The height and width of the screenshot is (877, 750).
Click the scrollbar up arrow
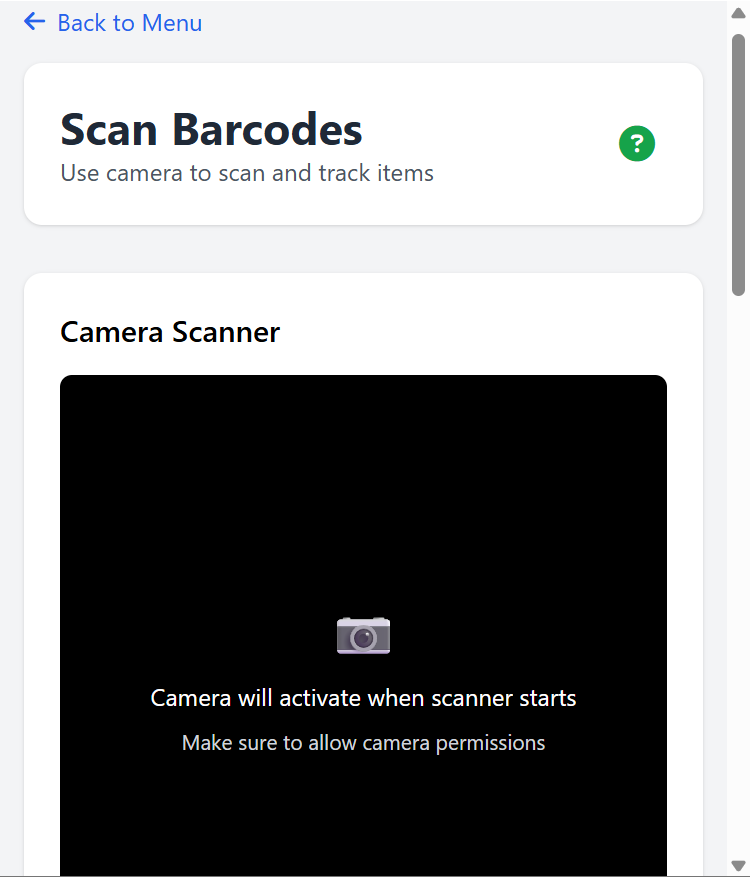740,10
